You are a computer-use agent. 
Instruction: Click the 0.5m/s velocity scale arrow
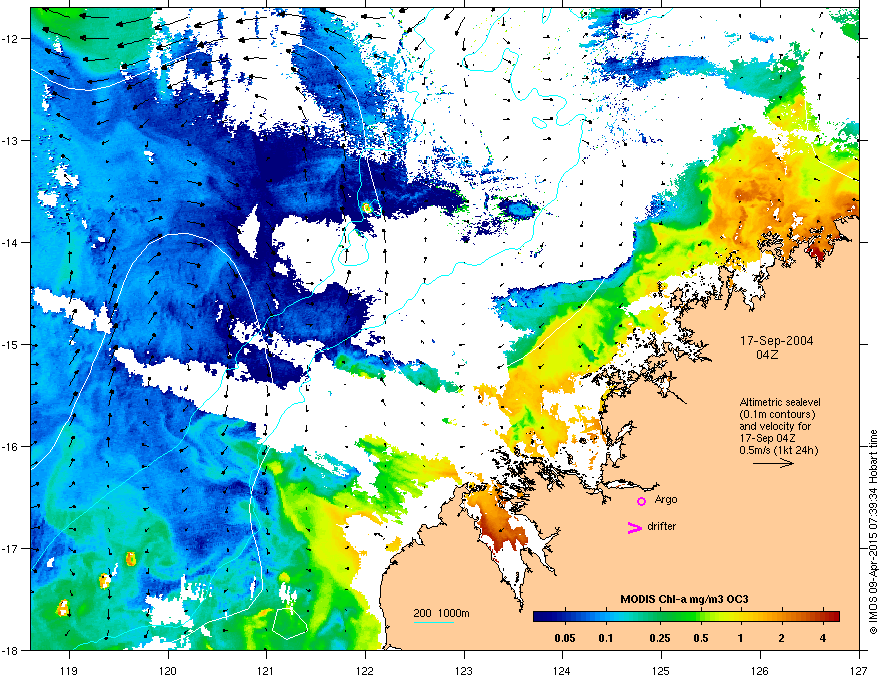coord(773,463)
